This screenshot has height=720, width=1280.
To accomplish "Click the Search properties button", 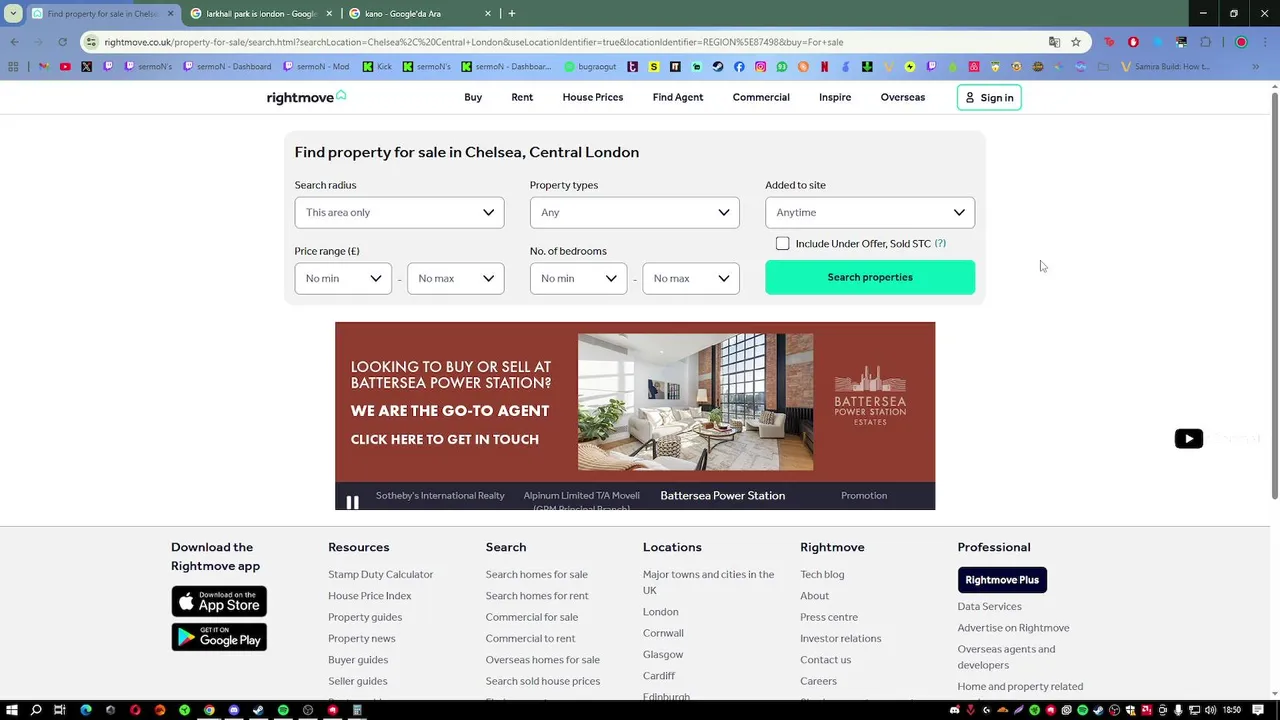I will tap(869, 277).
